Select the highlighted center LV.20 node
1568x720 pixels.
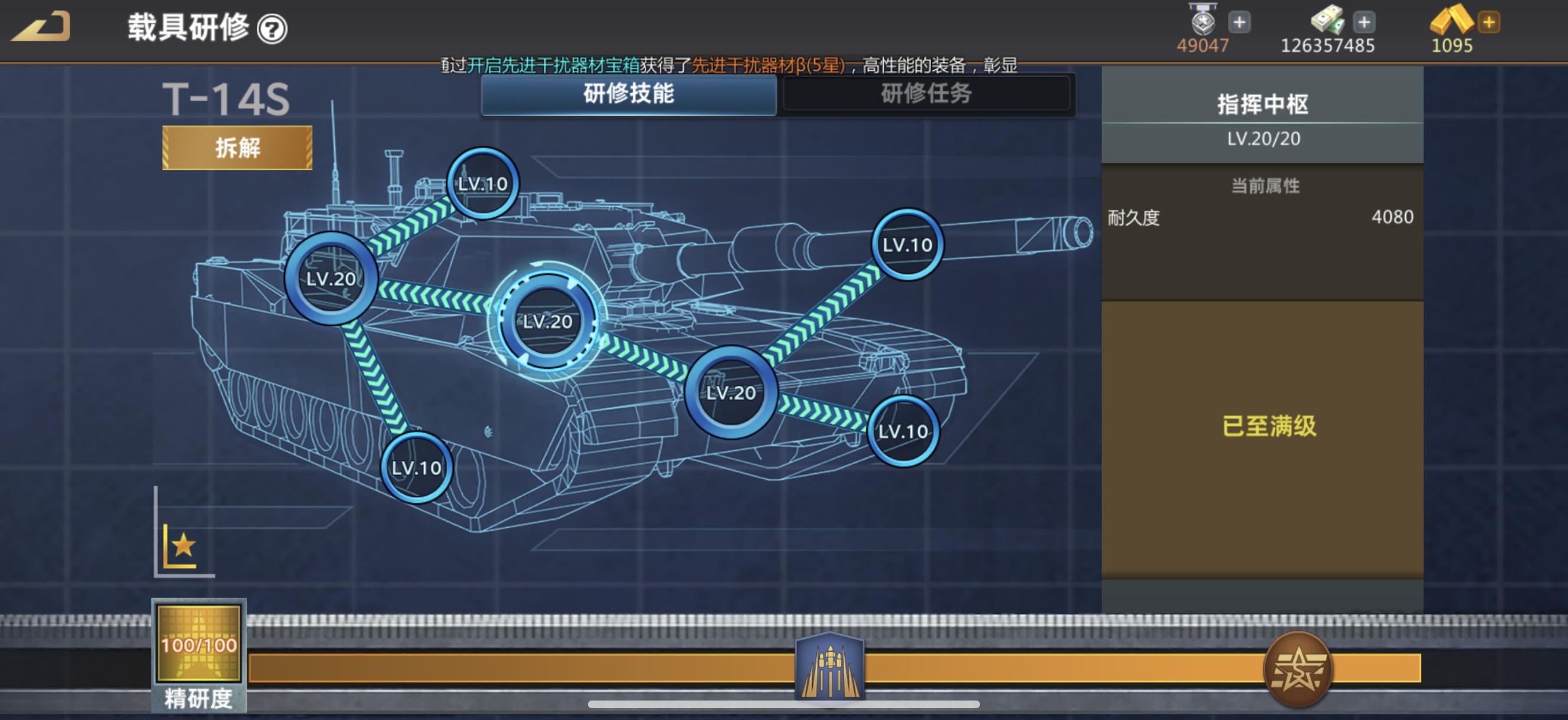click(547, 322)
